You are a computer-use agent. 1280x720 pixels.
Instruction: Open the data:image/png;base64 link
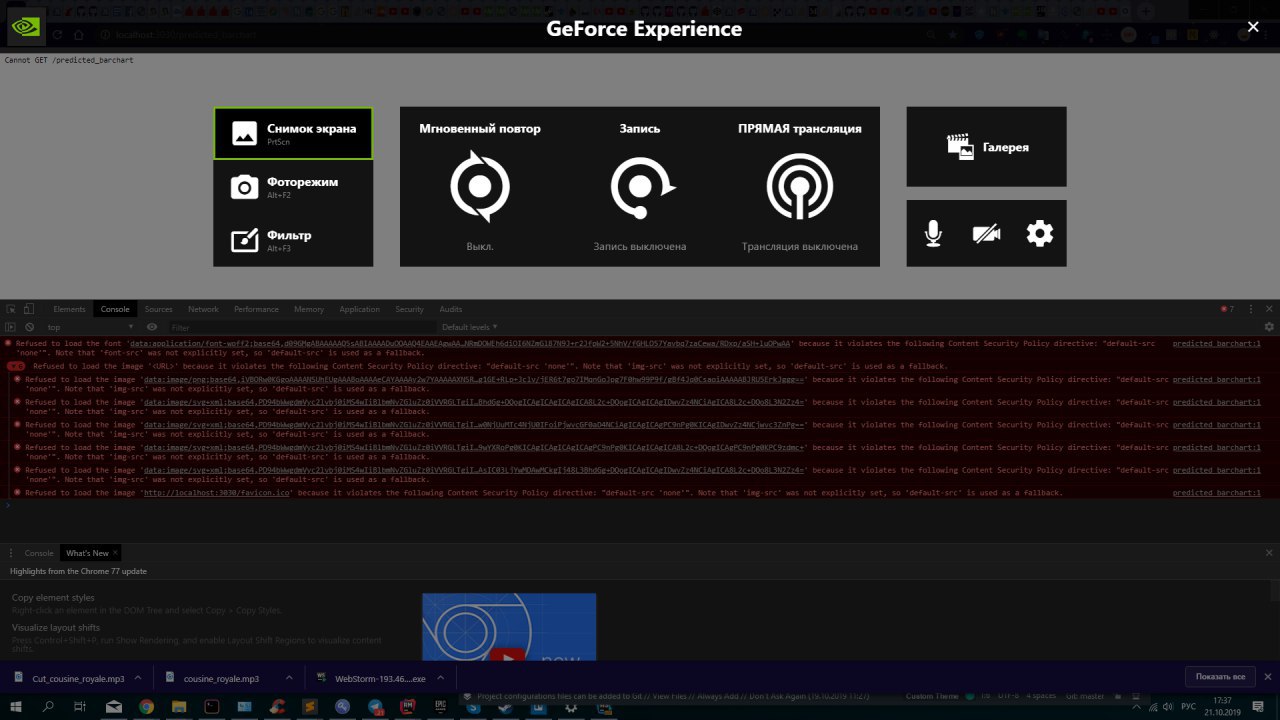point(474,380)
